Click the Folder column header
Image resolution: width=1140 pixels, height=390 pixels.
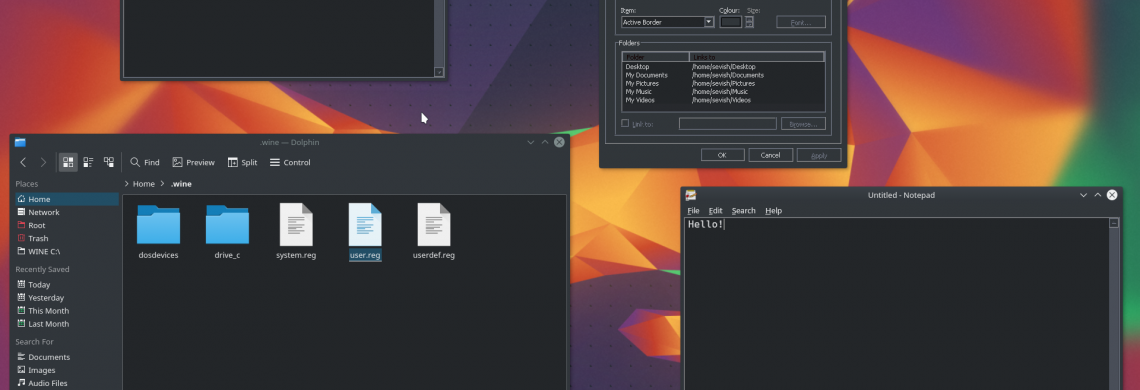pos(656,57)
